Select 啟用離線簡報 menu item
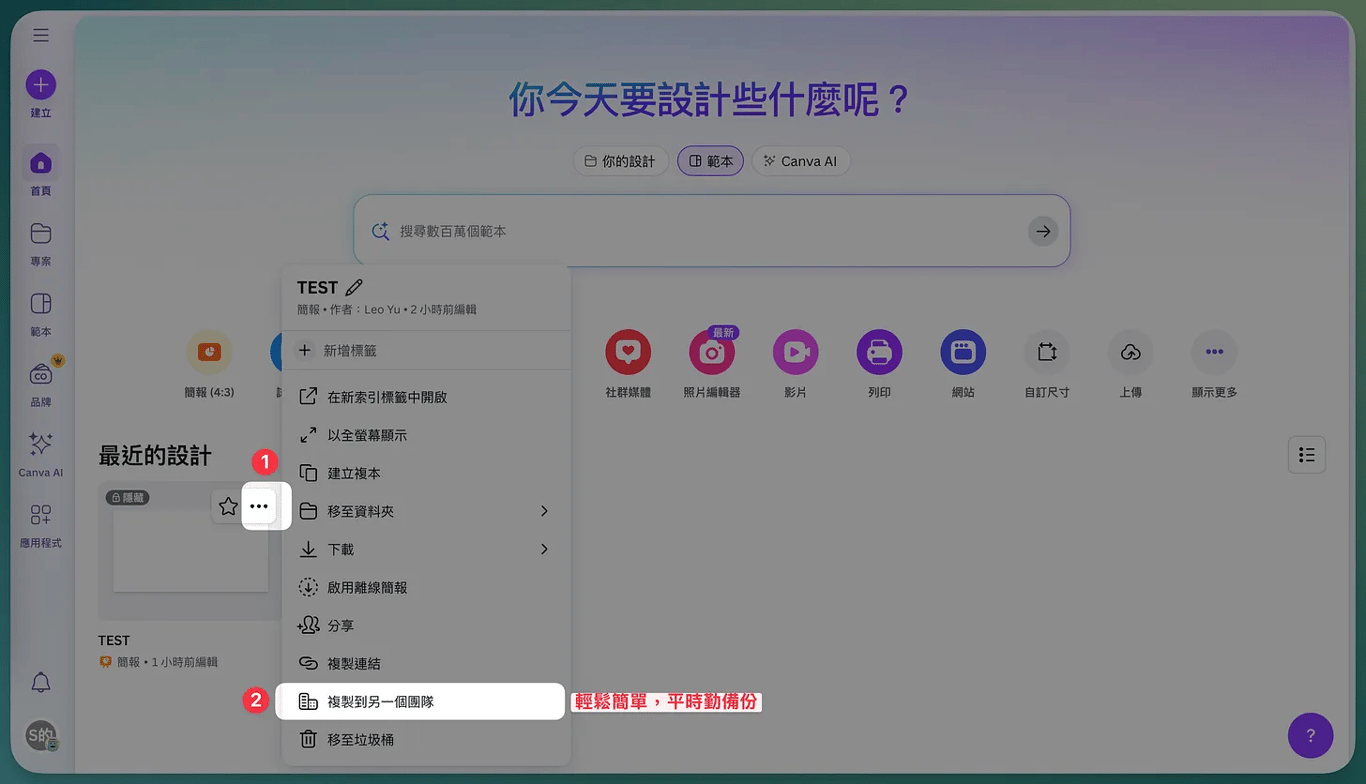 tap(426, 587)
